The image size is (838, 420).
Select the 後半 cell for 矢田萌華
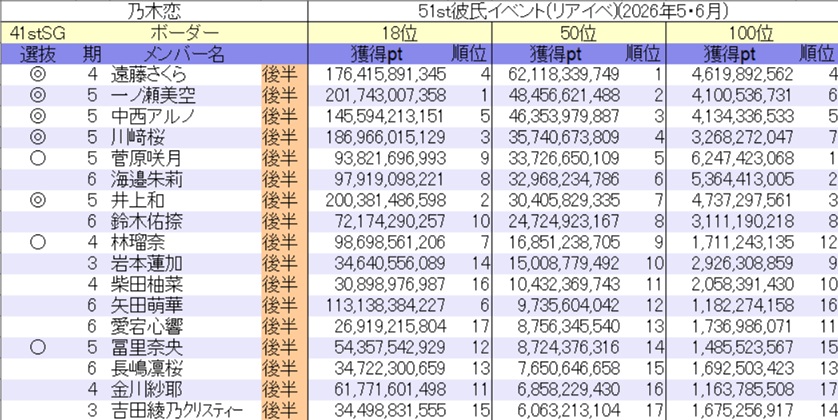(x=284, y=305)
